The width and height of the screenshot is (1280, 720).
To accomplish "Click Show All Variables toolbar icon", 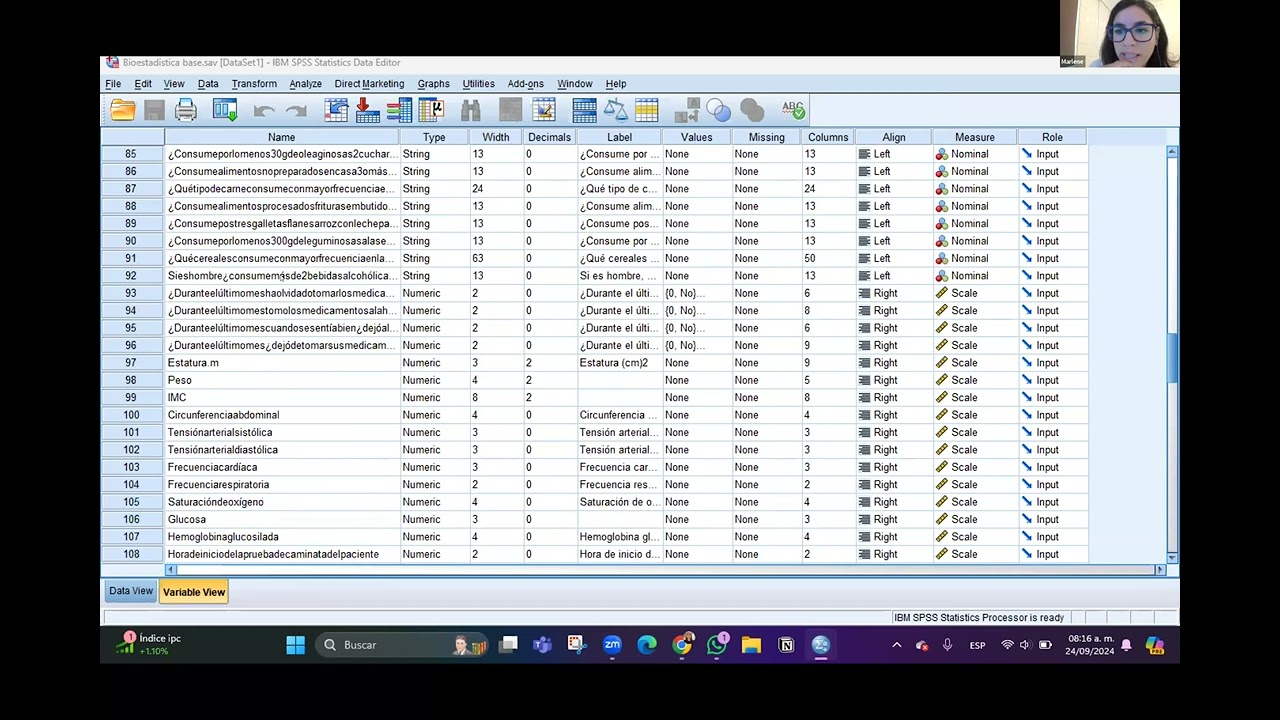I will pos(752,110).
